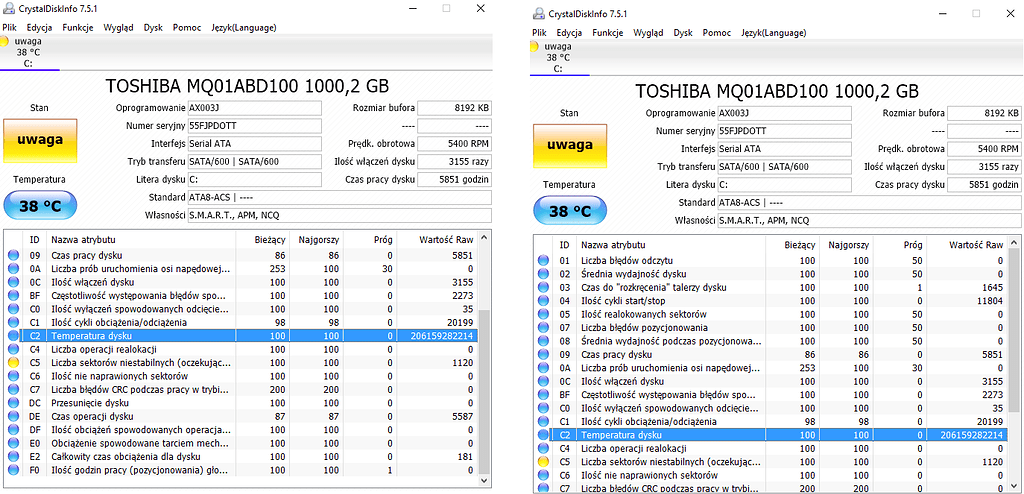Click blue status icon of row 08, right window

[543, 341]
